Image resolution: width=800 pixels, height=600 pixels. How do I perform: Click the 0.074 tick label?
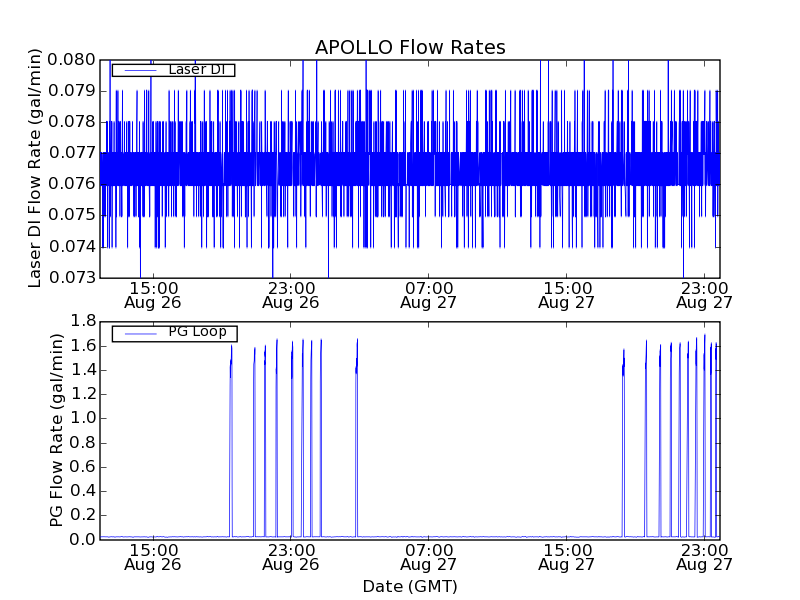click(x=71, y=246)
